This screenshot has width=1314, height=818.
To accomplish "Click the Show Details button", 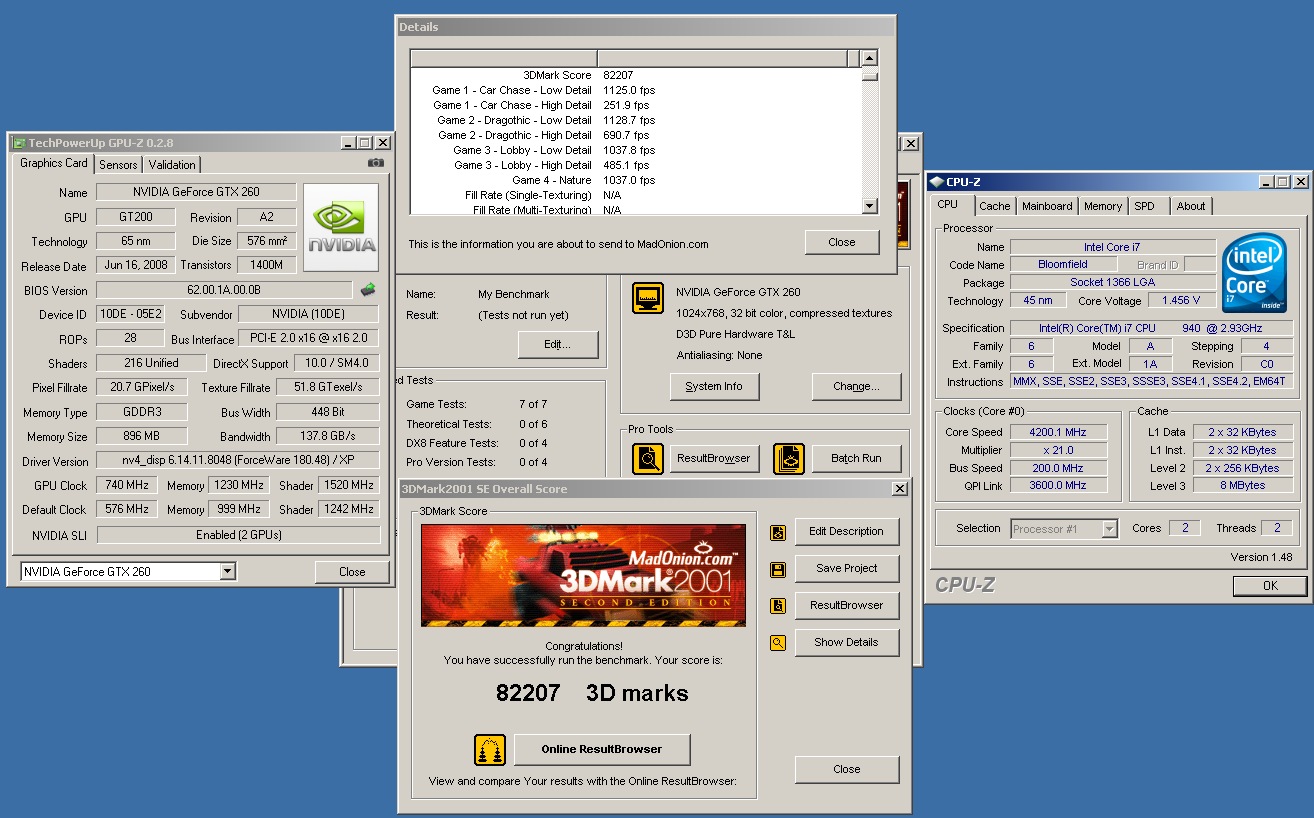I will point(847,643).
